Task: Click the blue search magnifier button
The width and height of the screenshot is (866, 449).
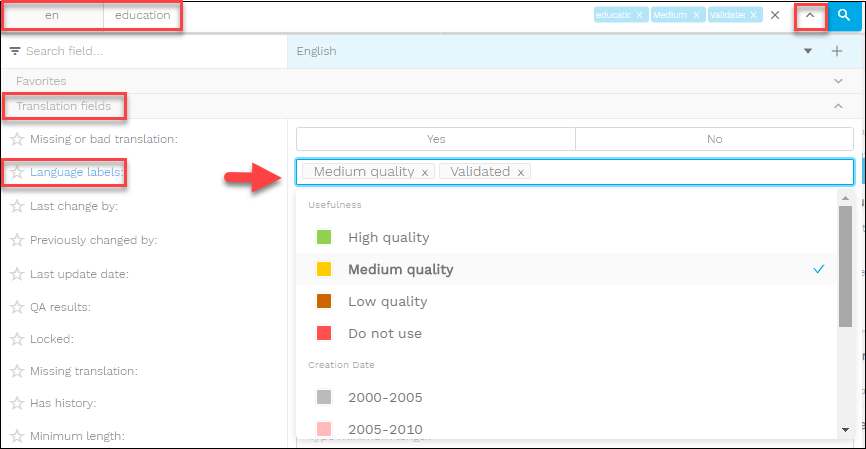Action: pyautogui.click(x=845, y=16)
